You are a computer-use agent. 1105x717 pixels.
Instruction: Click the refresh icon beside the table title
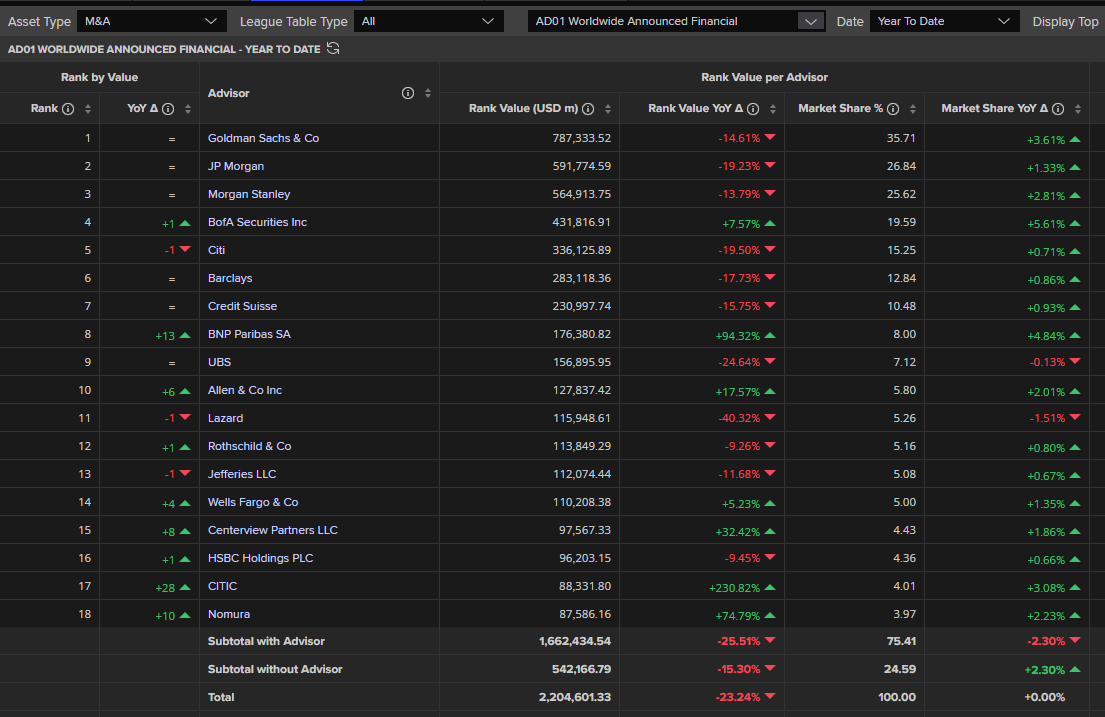coord(333,49)
